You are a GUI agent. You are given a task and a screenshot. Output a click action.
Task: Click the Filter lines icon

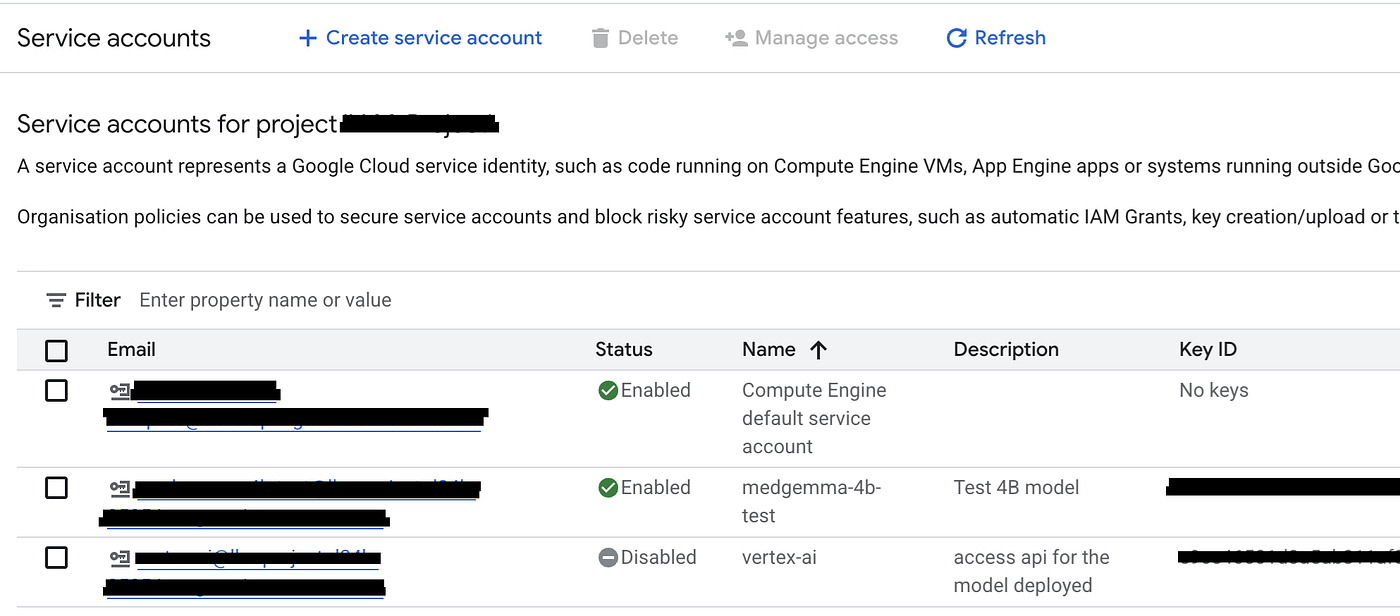(x=56, y=300)
